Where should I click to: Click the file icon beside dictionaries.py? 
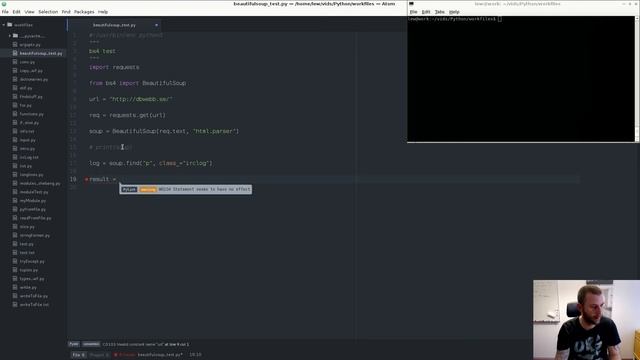click(x=15, y=79)
